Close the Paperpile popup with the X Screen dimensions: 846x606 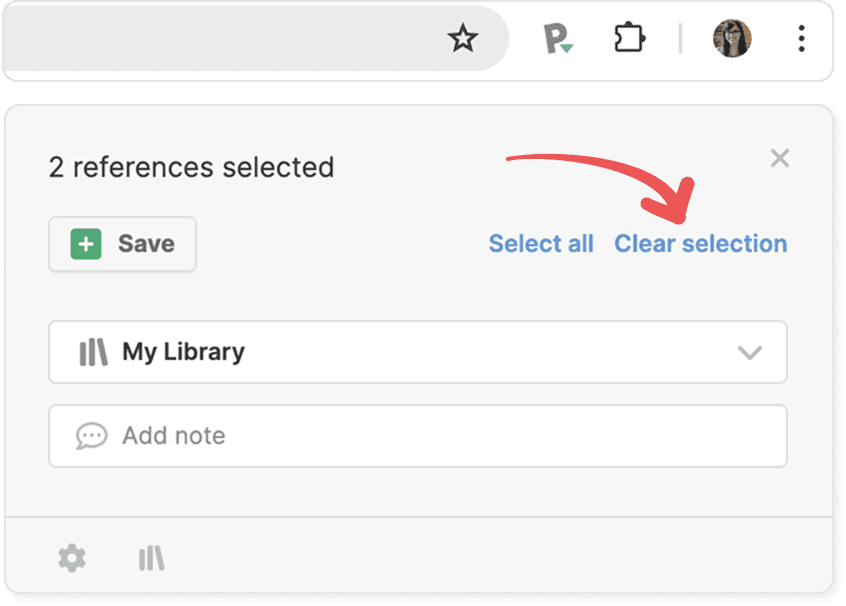[780, 158]
